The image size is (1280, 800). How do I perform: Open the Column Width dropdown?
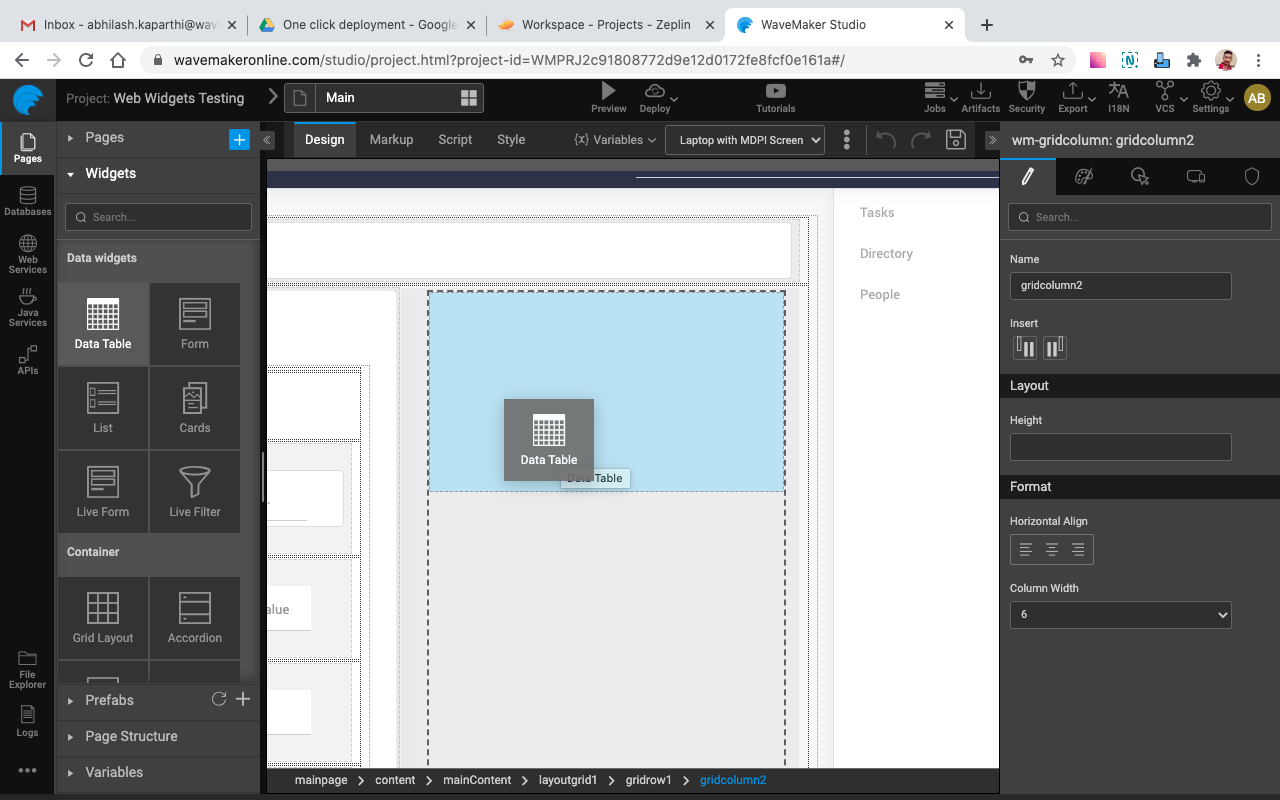(1120, 614)
